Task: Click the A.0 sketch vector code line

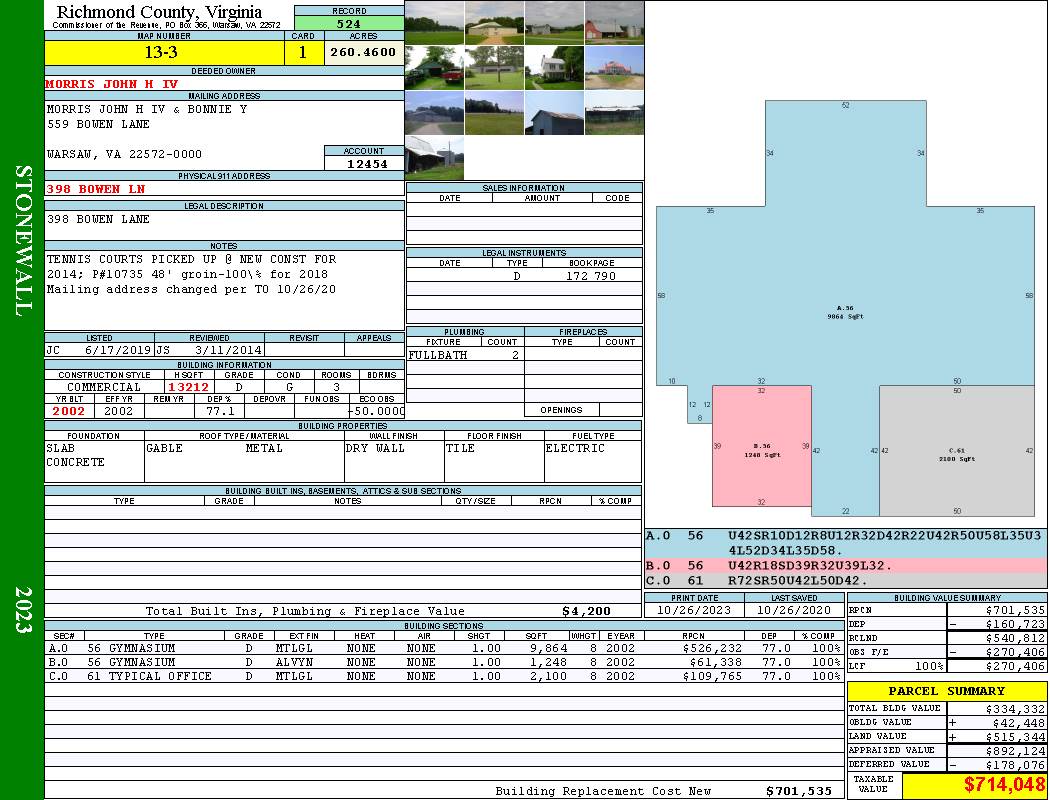Action: coord(846,543)
